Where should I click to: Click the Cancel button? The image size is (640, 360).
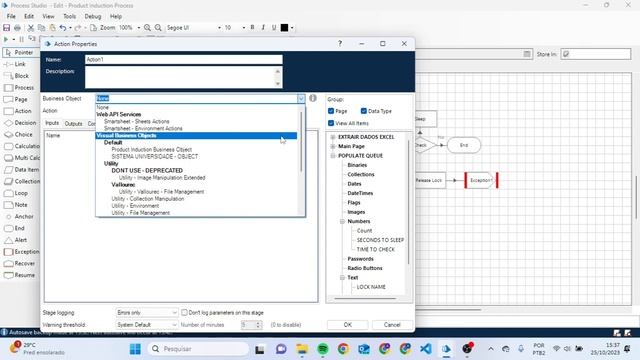[392, 324]
